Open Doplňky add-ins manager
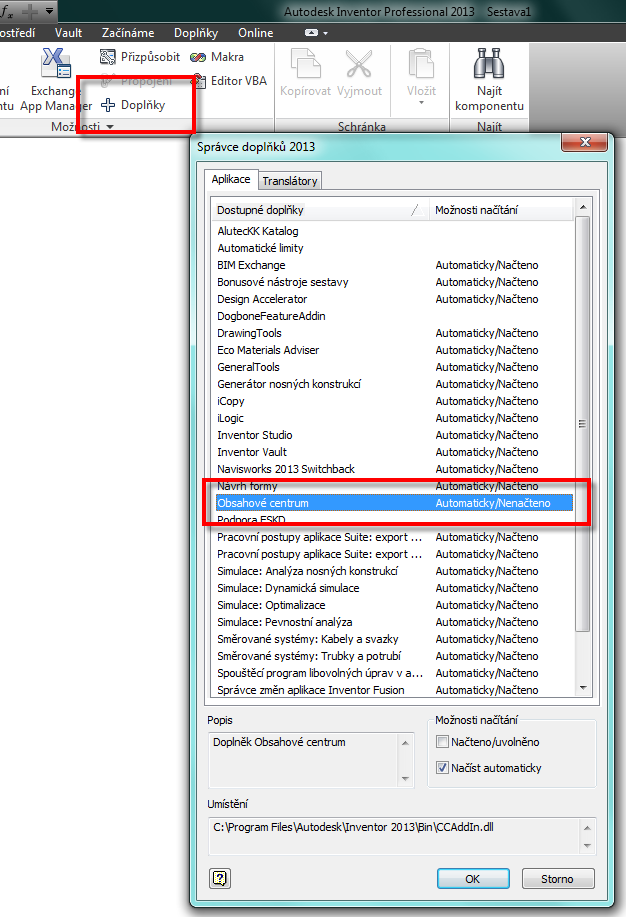Image resolution: width=626 pixels, height=917 pixels. pyautogui.click(x=133, y=105)
